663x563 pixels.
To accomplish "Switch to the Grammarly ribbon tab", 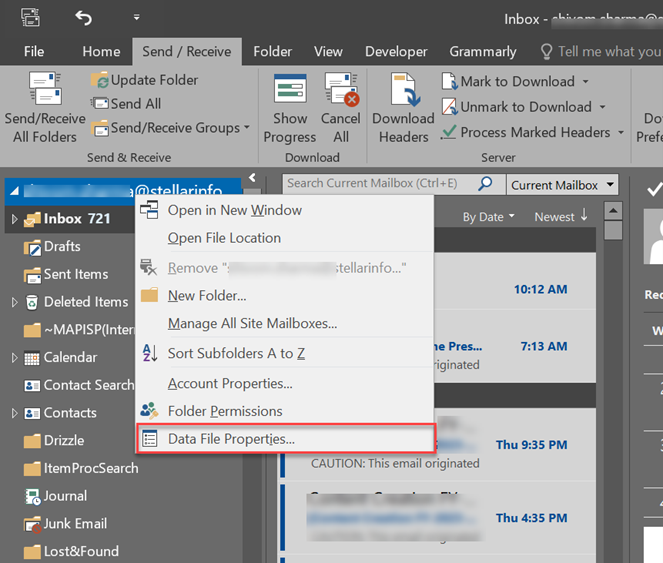I will [483, 52].
